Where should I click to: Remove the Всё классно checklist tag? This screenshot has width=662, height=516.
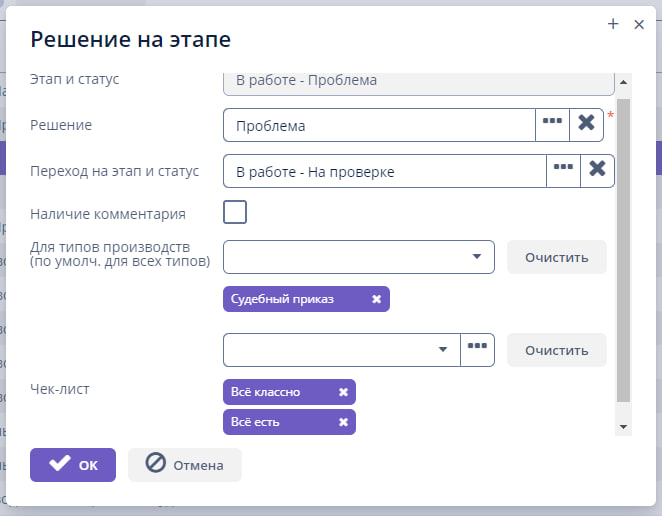(343, 392)
